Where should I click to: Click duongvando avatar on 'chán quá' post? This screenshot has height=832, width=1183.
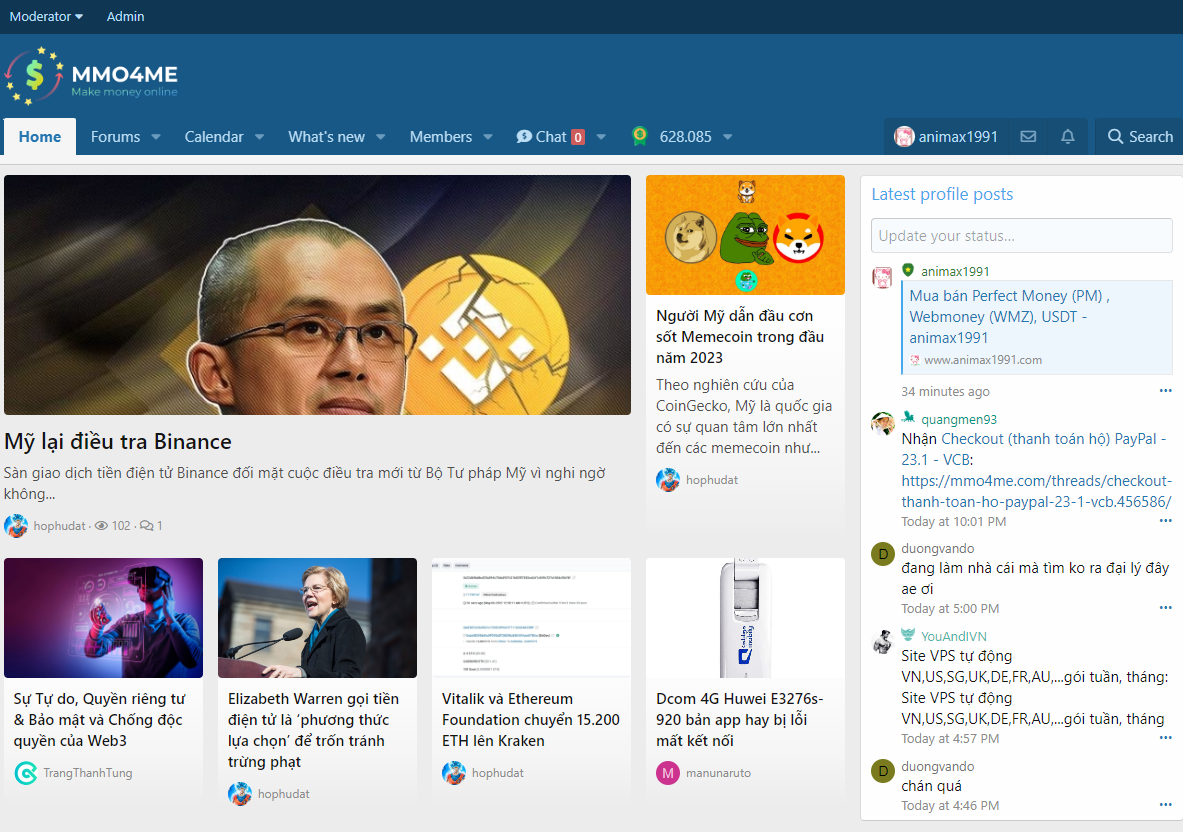(883, 772)
